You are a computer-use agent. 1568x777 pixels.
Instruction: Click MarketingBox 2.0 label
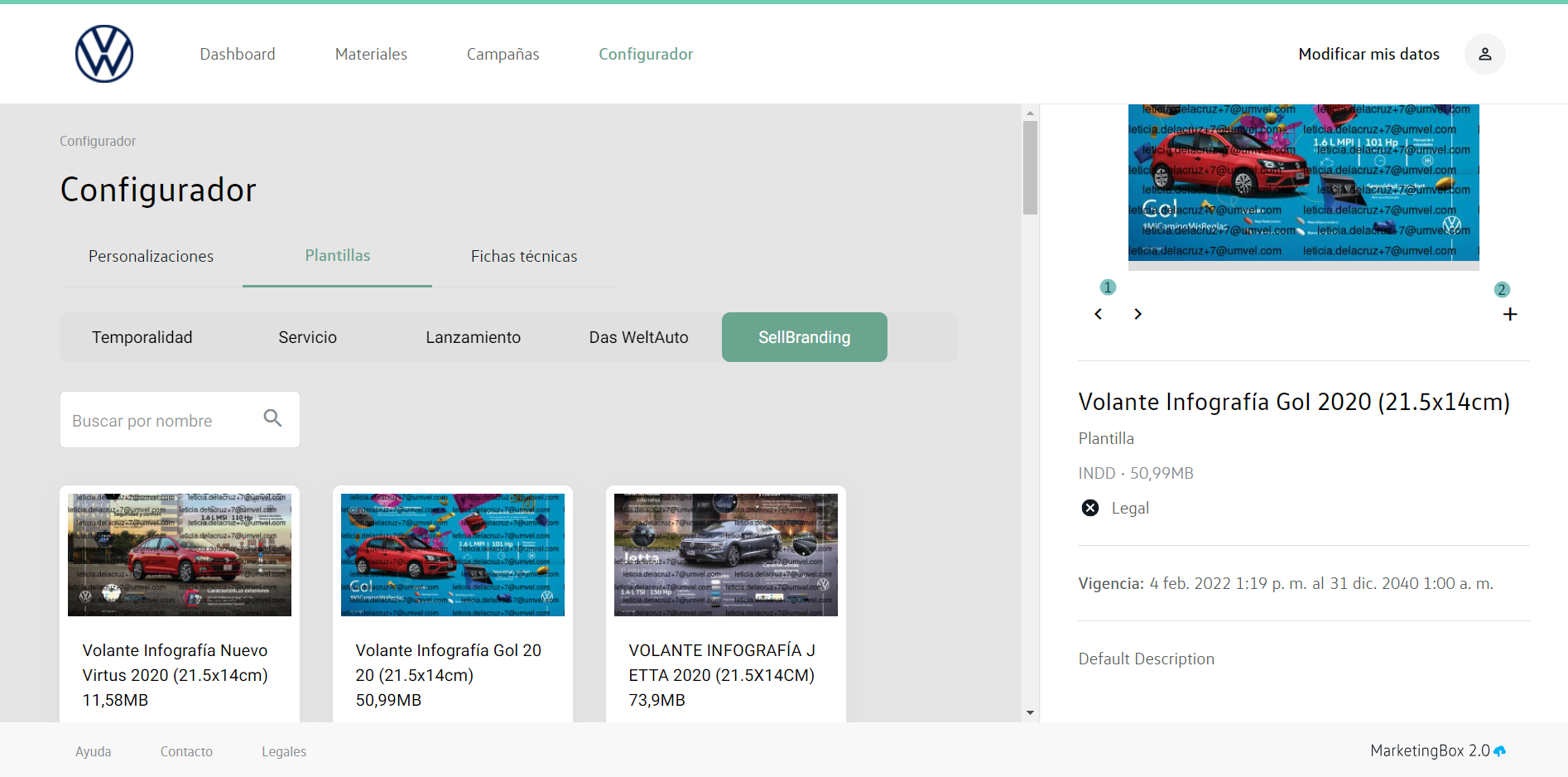[1430, 750]
